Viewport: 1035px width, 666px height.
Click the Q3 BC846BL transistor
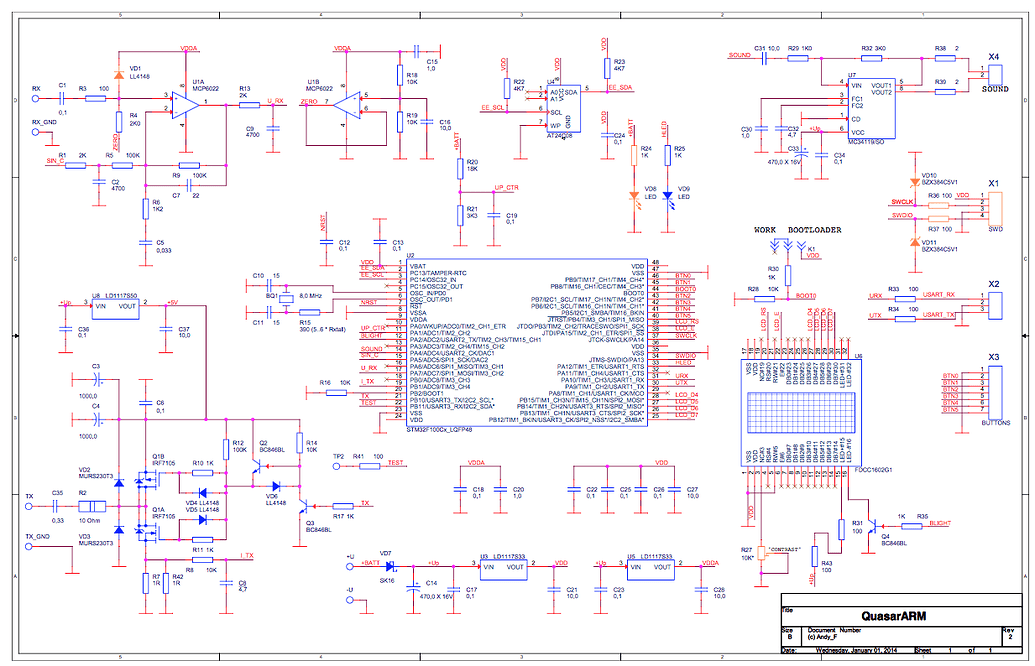click(x=304, y=507)
